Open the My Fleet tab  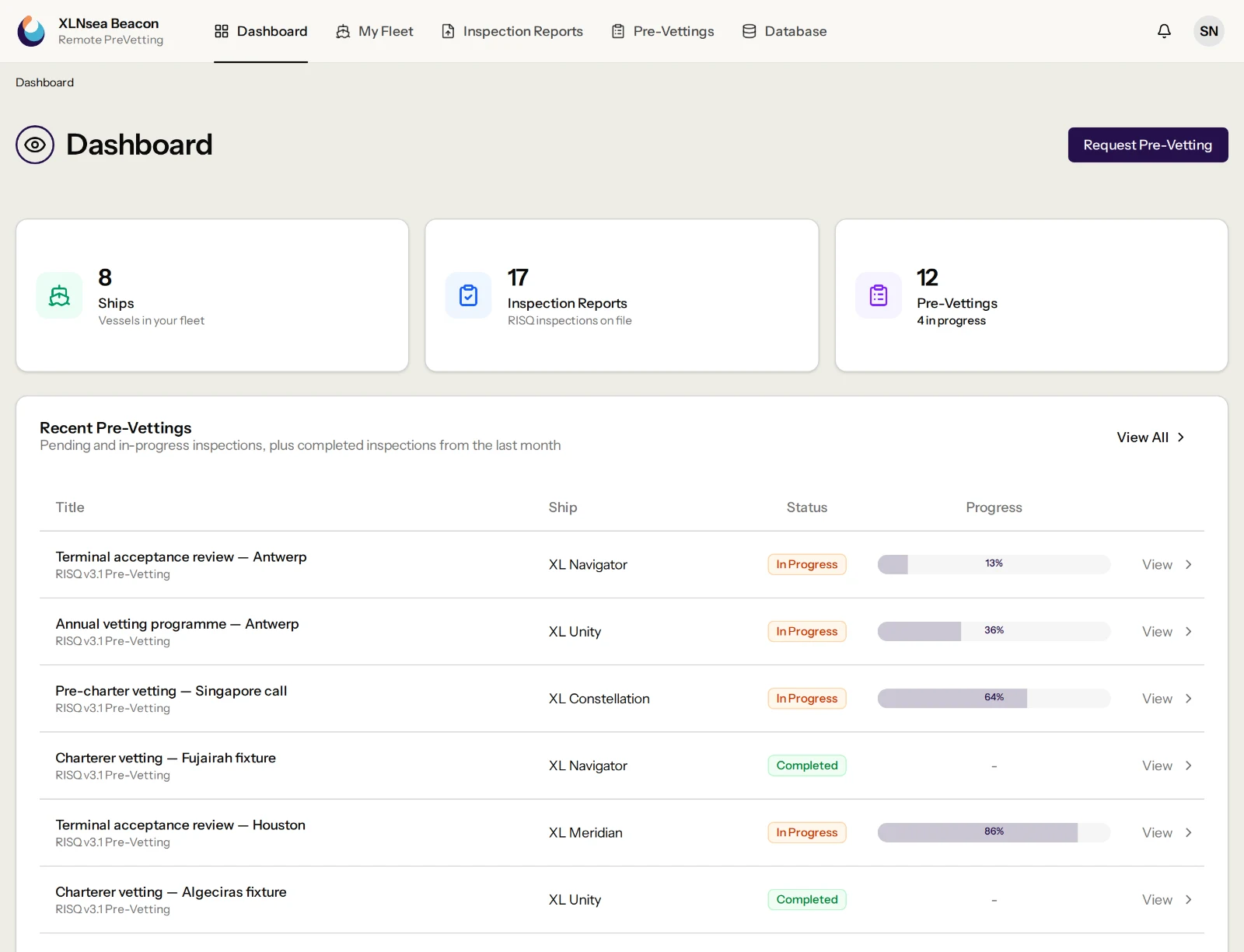(x=375, y=31)
